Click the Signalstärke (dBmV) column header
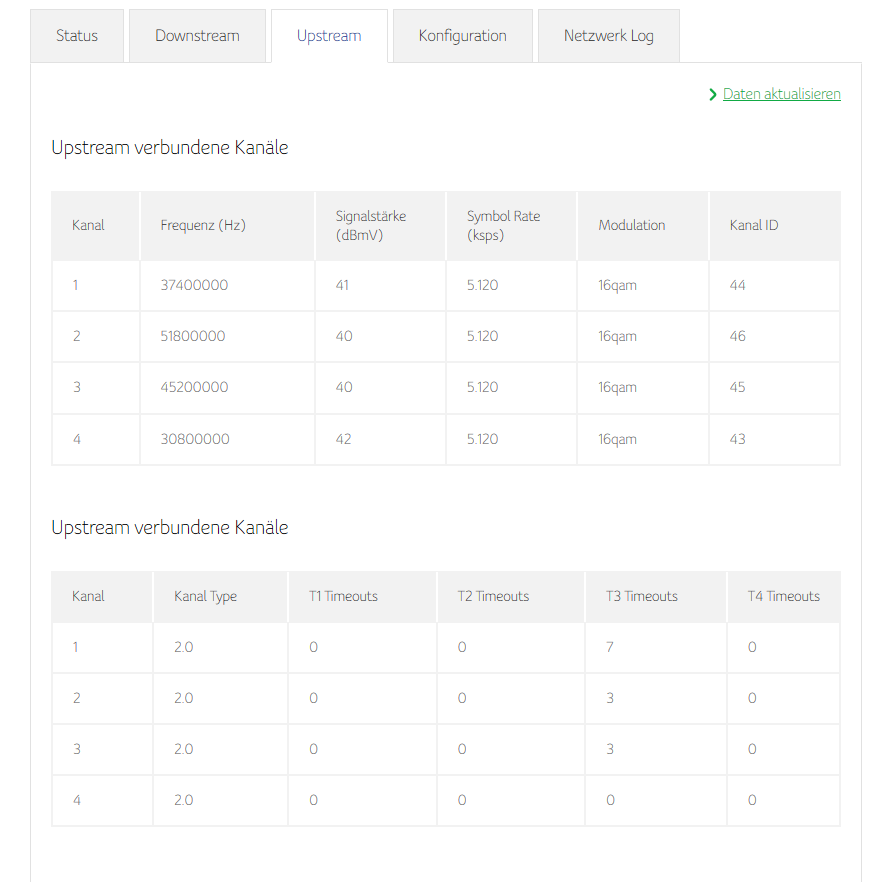The height and width of the screenshot is (882, 870). tap(371, 225)
